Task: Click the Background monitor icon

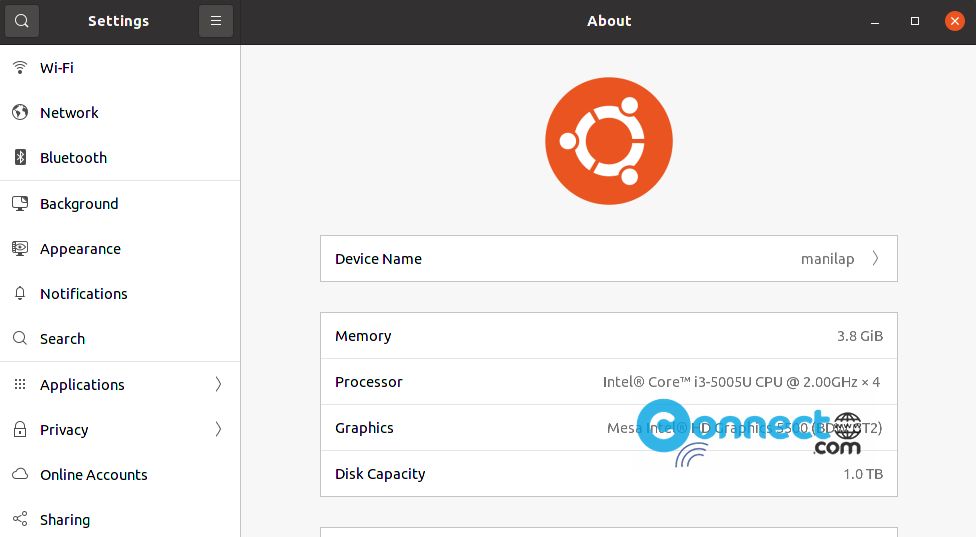Action: [20, 203]
